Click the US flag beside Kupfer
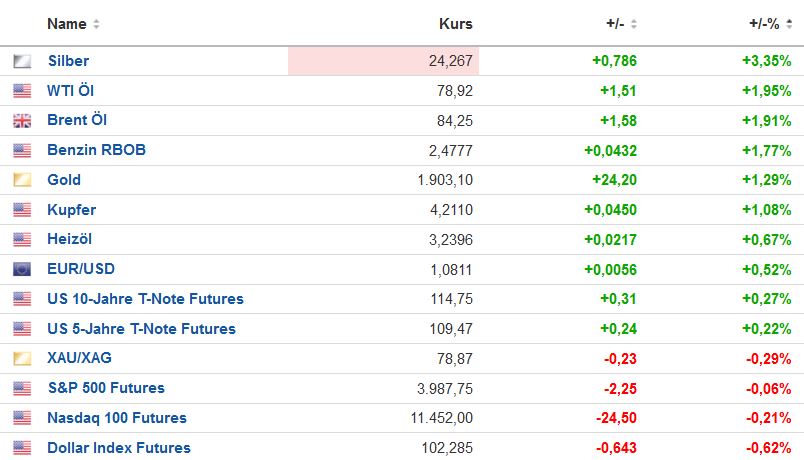The width and height of the screenshot is (804, 460). (x=22, y=210)
